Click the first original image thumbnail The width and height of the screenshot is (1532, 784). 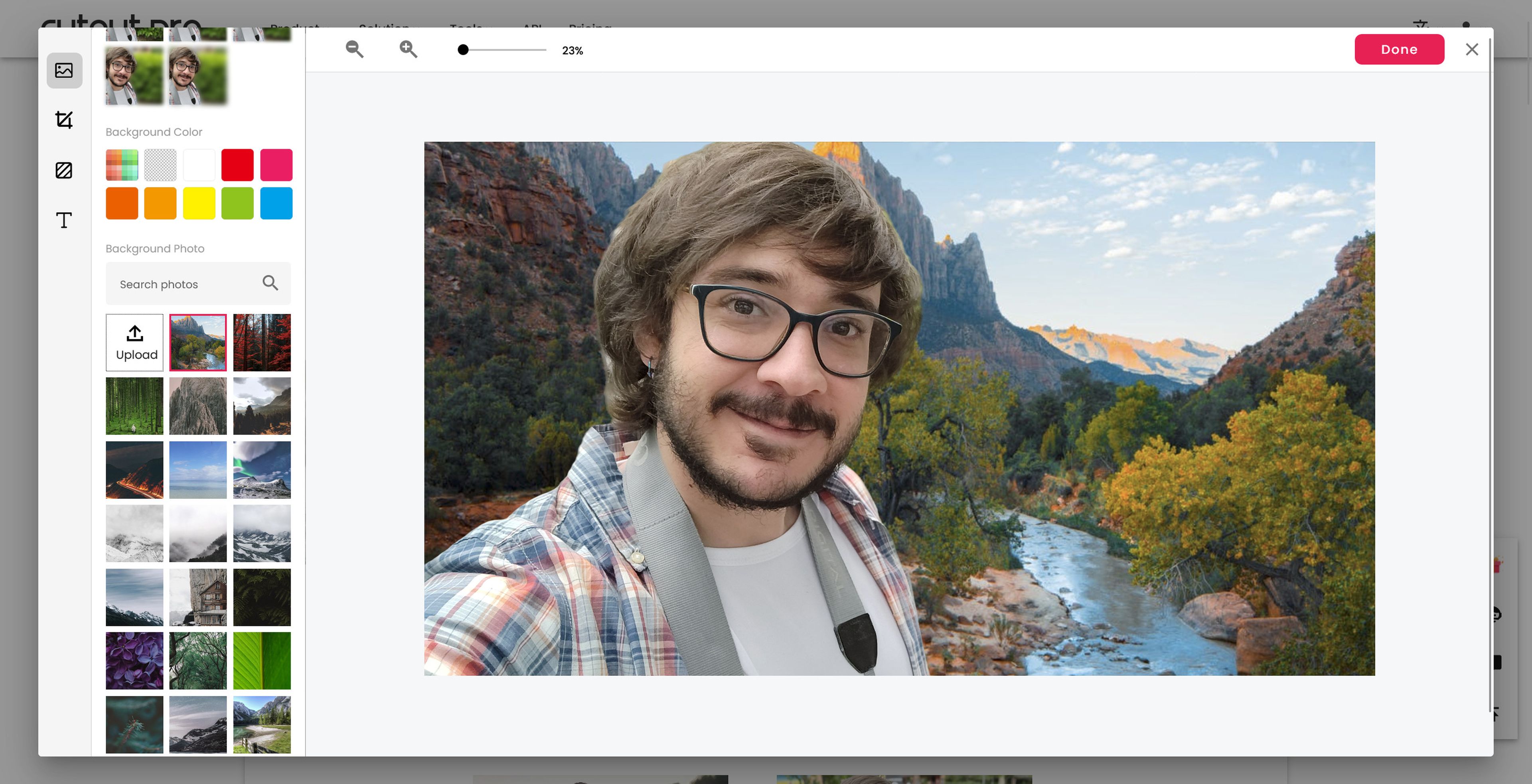(134, 75)
